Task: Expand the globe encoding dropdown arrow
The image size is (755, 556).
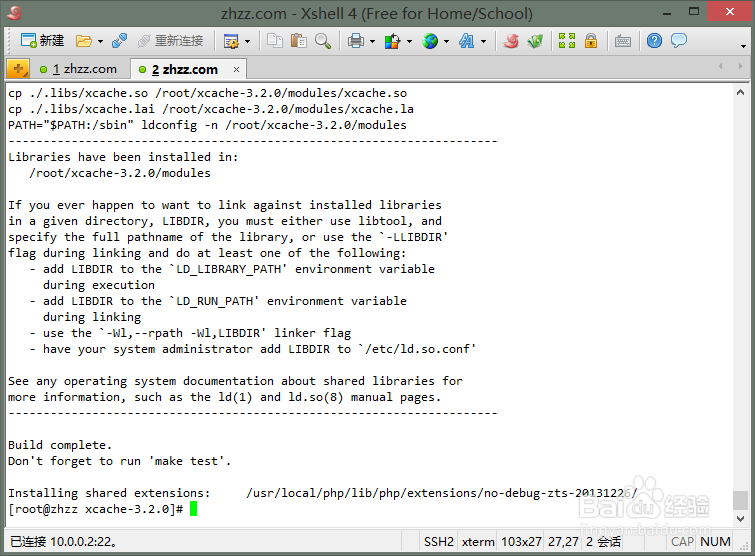Action: click(x=446, y=41)
